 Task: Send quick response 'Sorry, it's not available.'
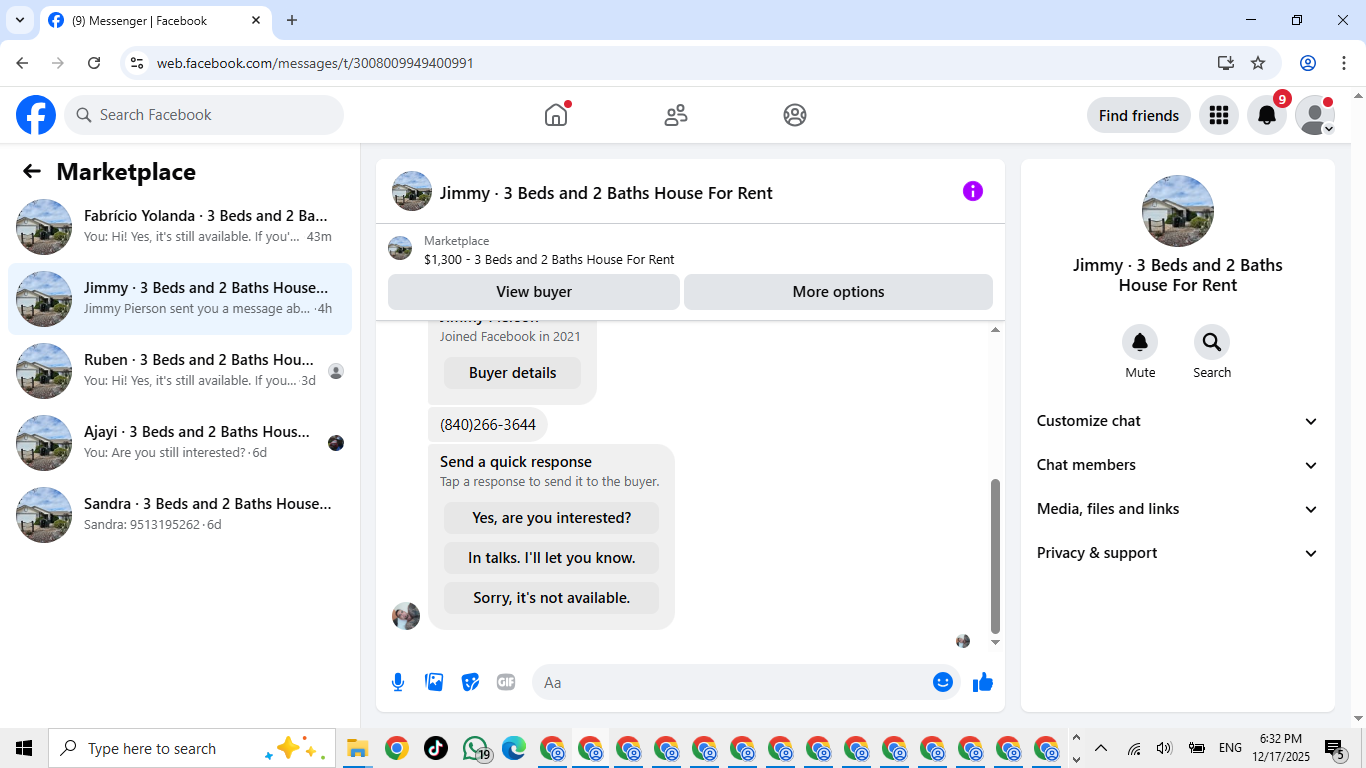[x=551, y=598]
